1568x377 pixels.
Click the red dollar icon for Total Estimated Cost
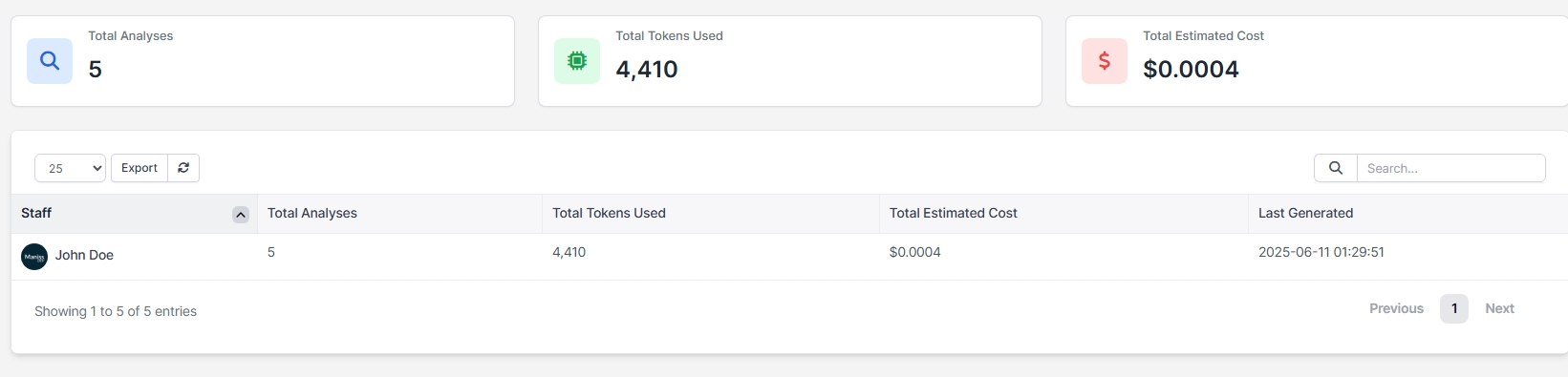point(1105,61)
